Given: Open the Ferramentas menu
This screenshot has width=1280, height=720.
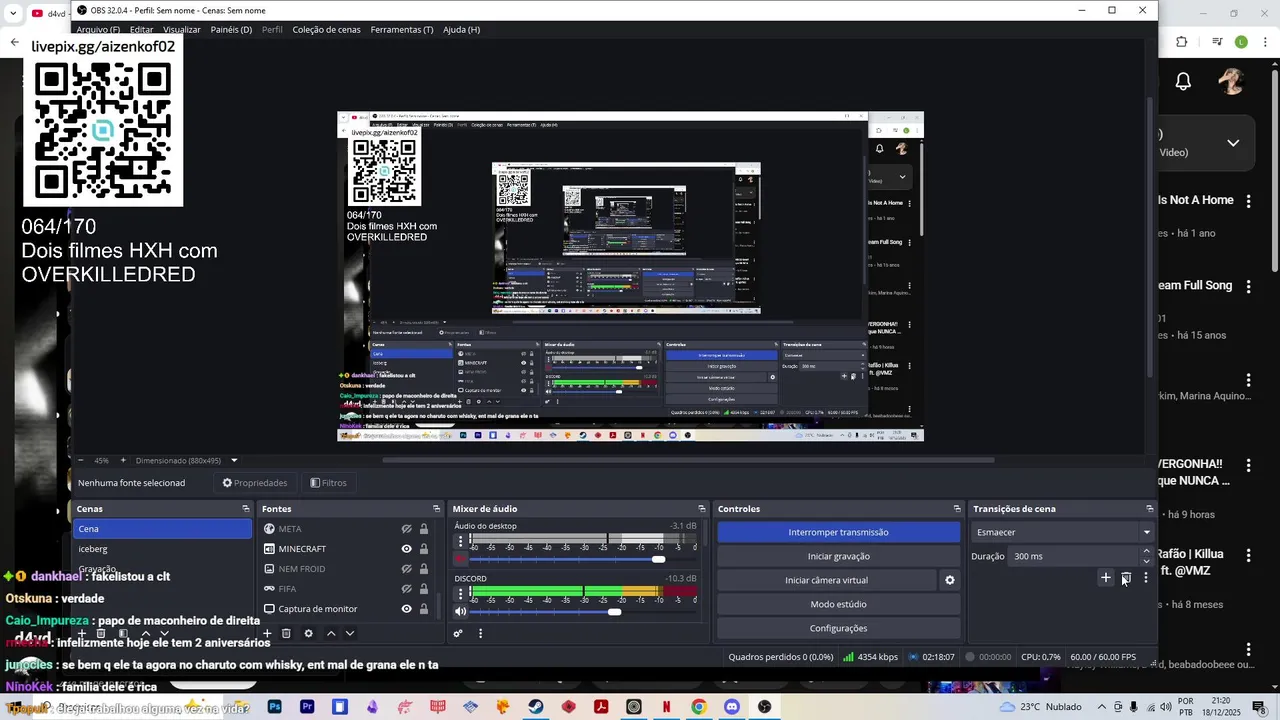Looking at the screenshot, I should pos(402,30).
